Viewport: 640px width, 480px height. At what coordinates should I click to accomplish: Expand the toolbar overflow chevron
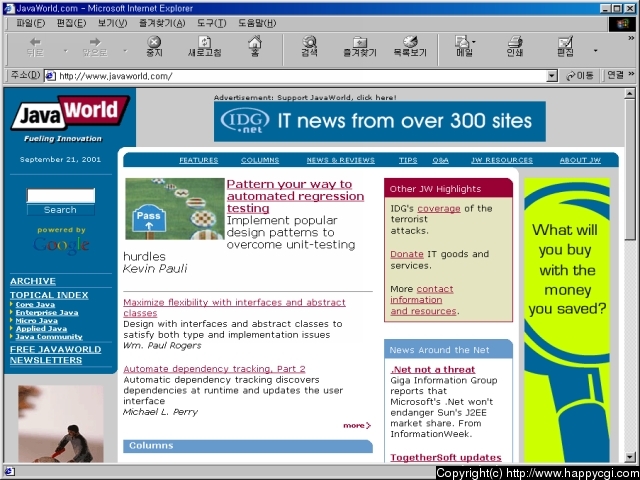tap(631, 38)
